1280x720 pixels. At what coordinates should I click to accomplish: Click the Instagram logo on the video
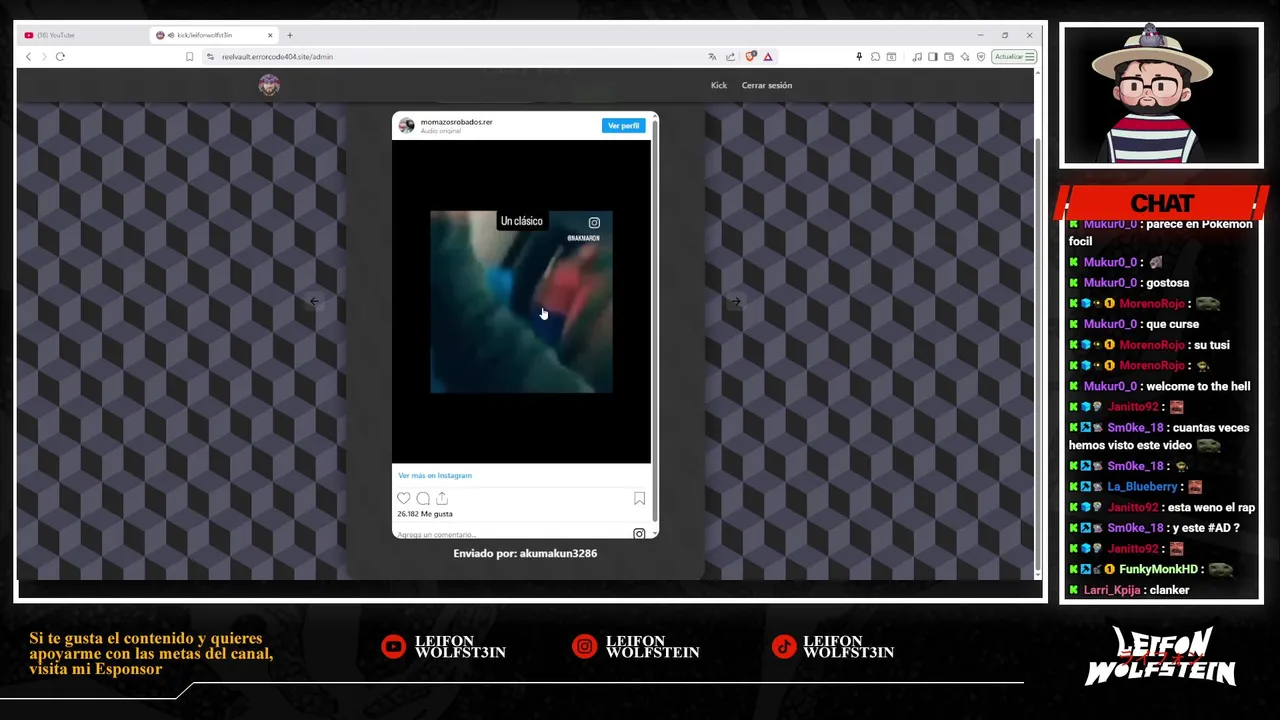tap(594, 223)
